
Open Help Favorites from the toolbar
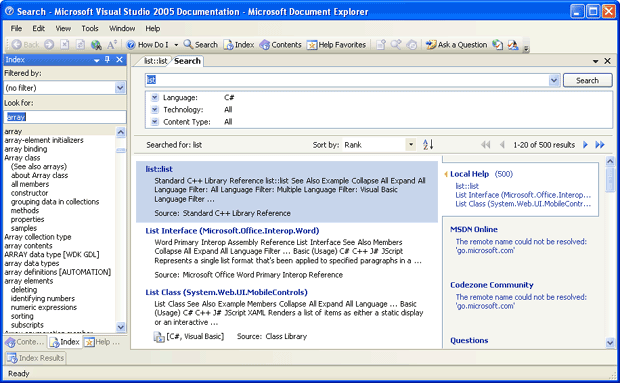336,45
